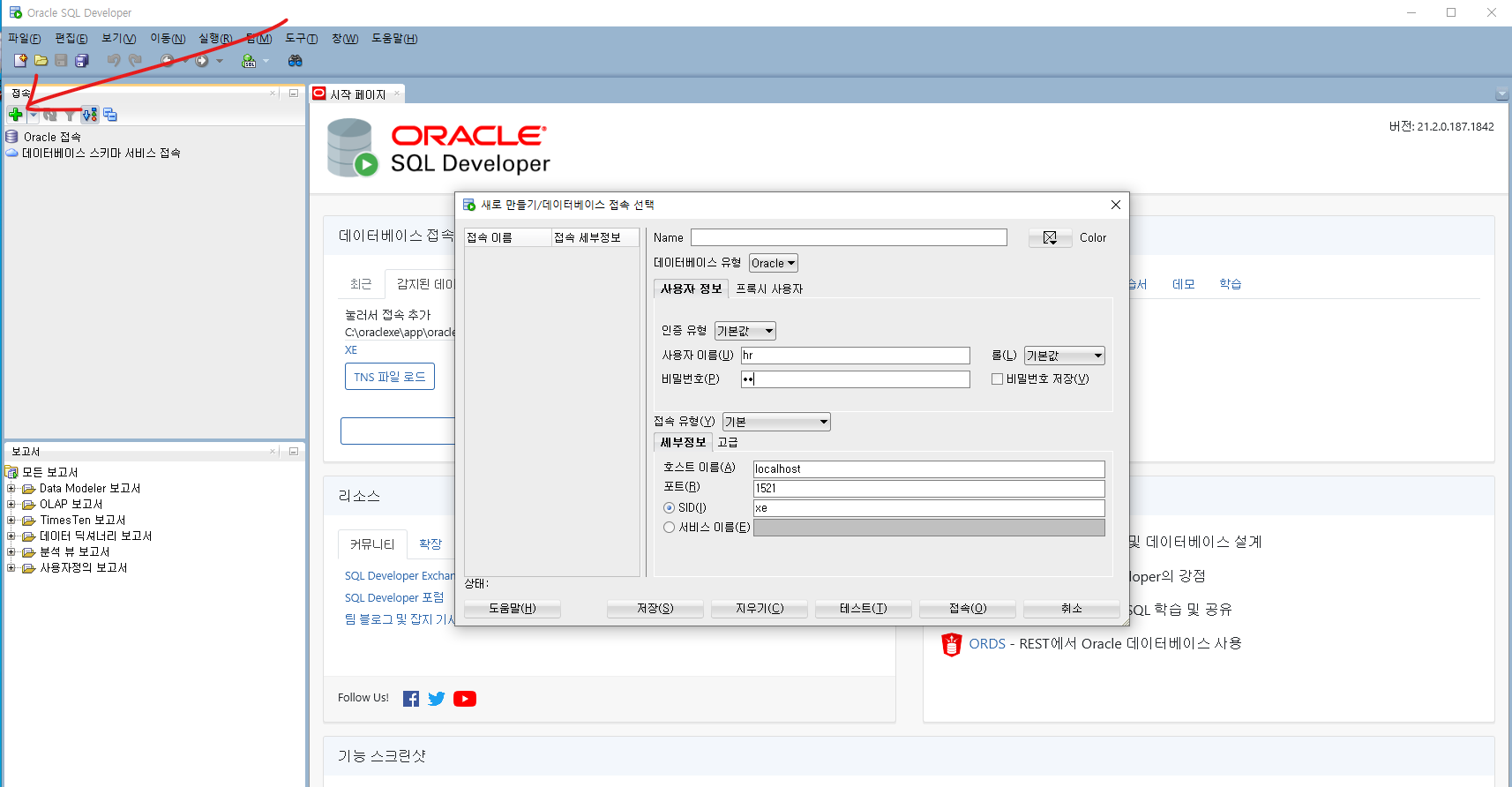
Task: Minimize the 보고서 panel with its minimize icon
Action: 294,451
